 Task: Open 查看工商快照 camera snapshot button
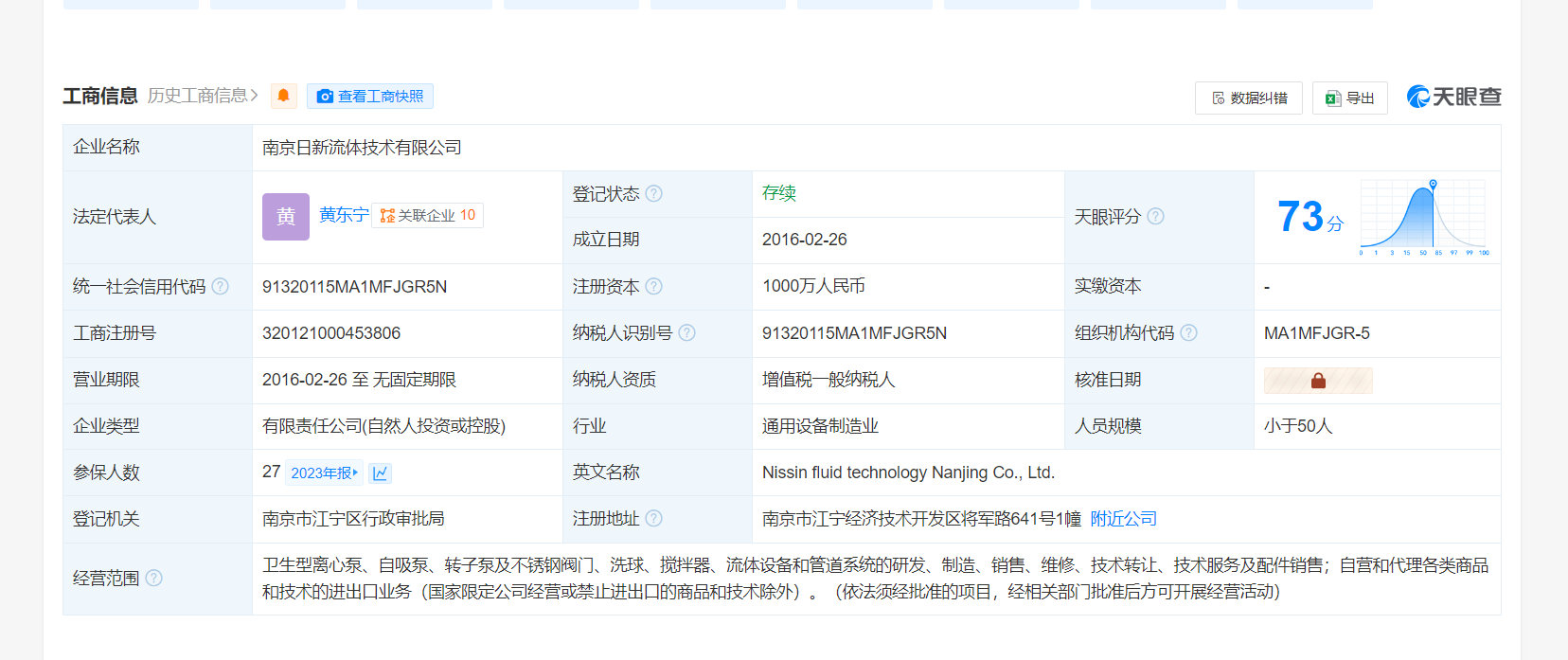pos(370,96)
